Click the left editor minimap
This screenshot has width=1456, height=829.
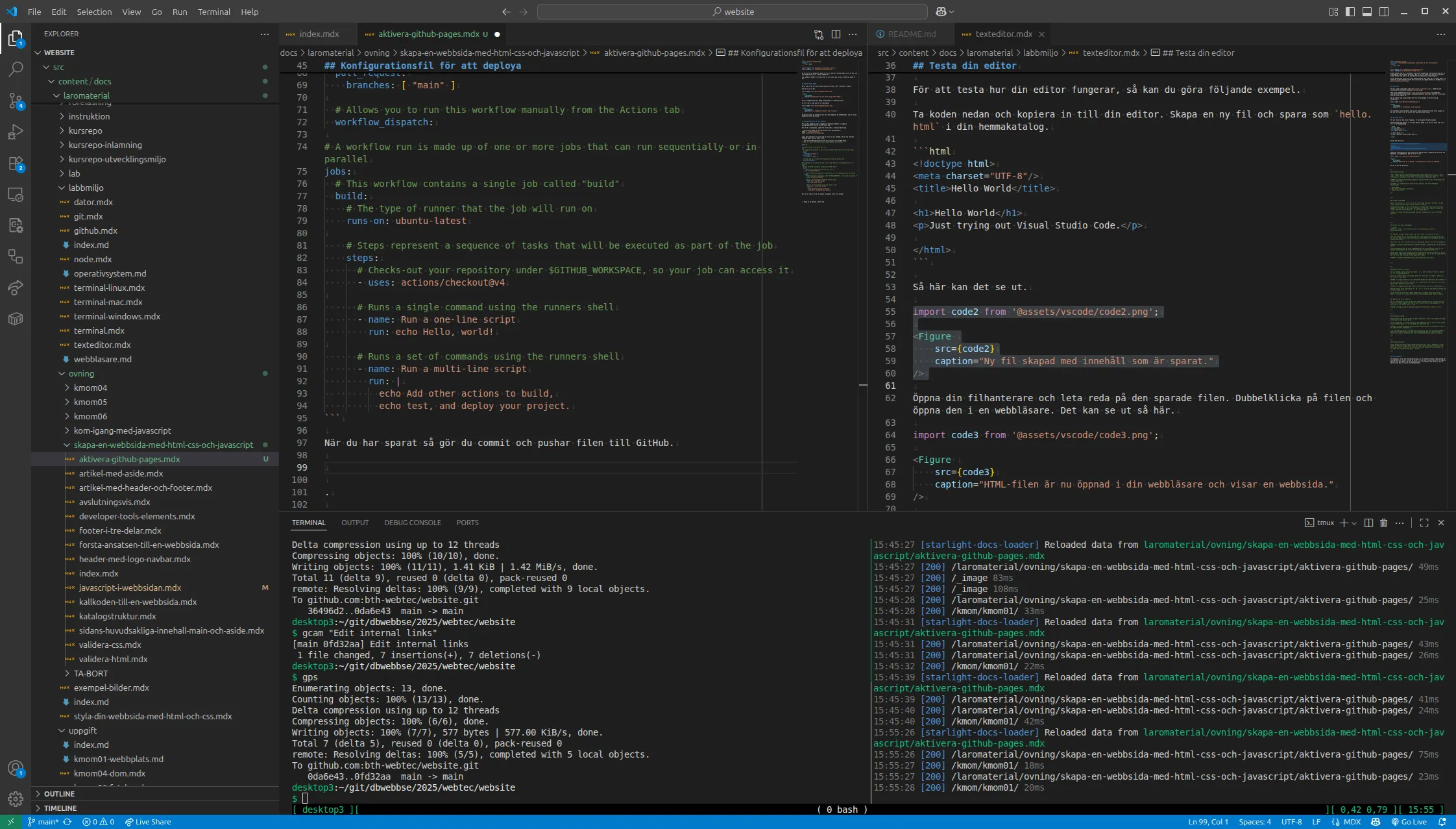(x=830, y=286)
